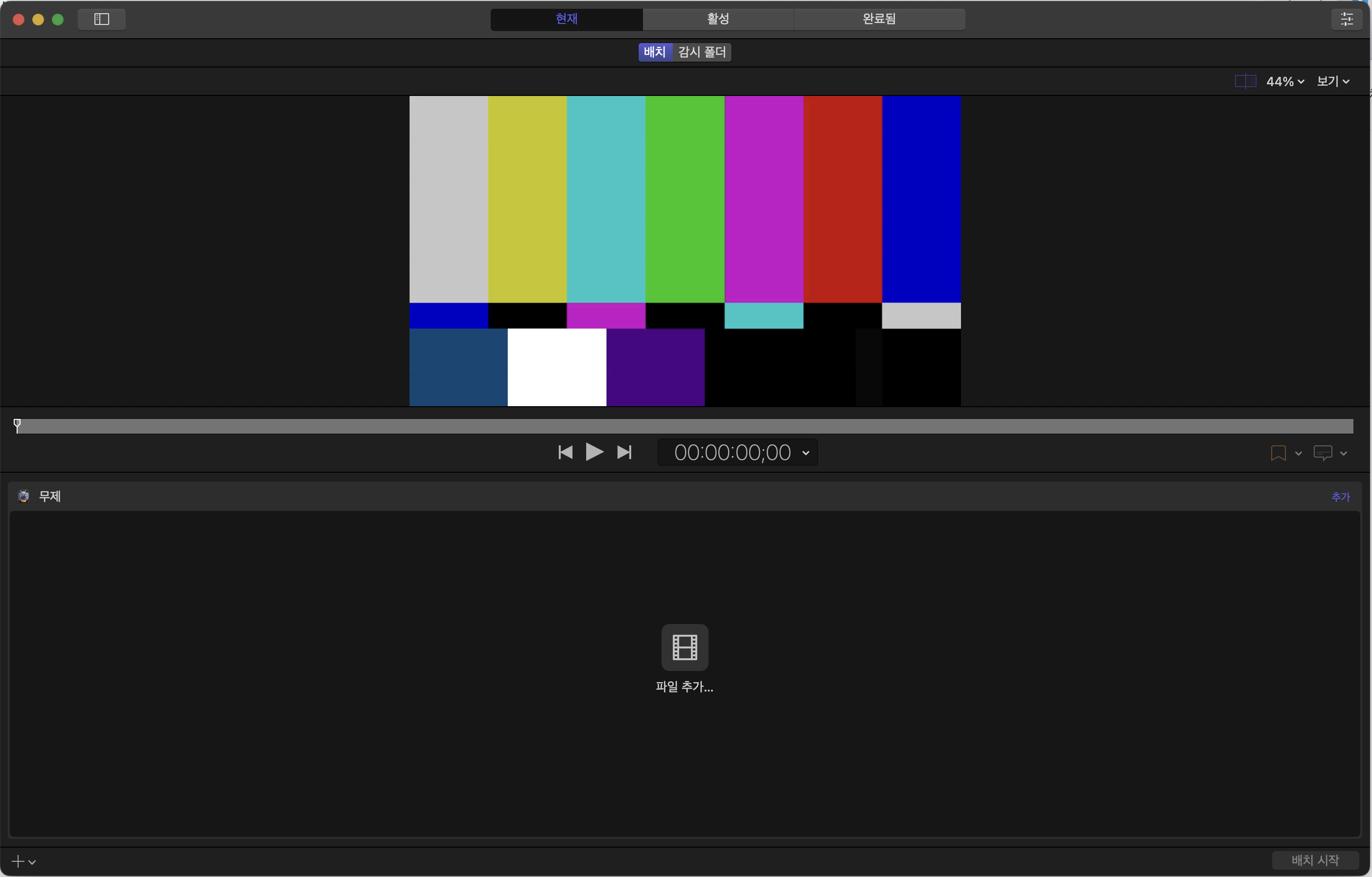This screenshot has width=1372, height=877.
Task: Jump to previous marker button
Action: pyautogui.click(x=565, y=453)
